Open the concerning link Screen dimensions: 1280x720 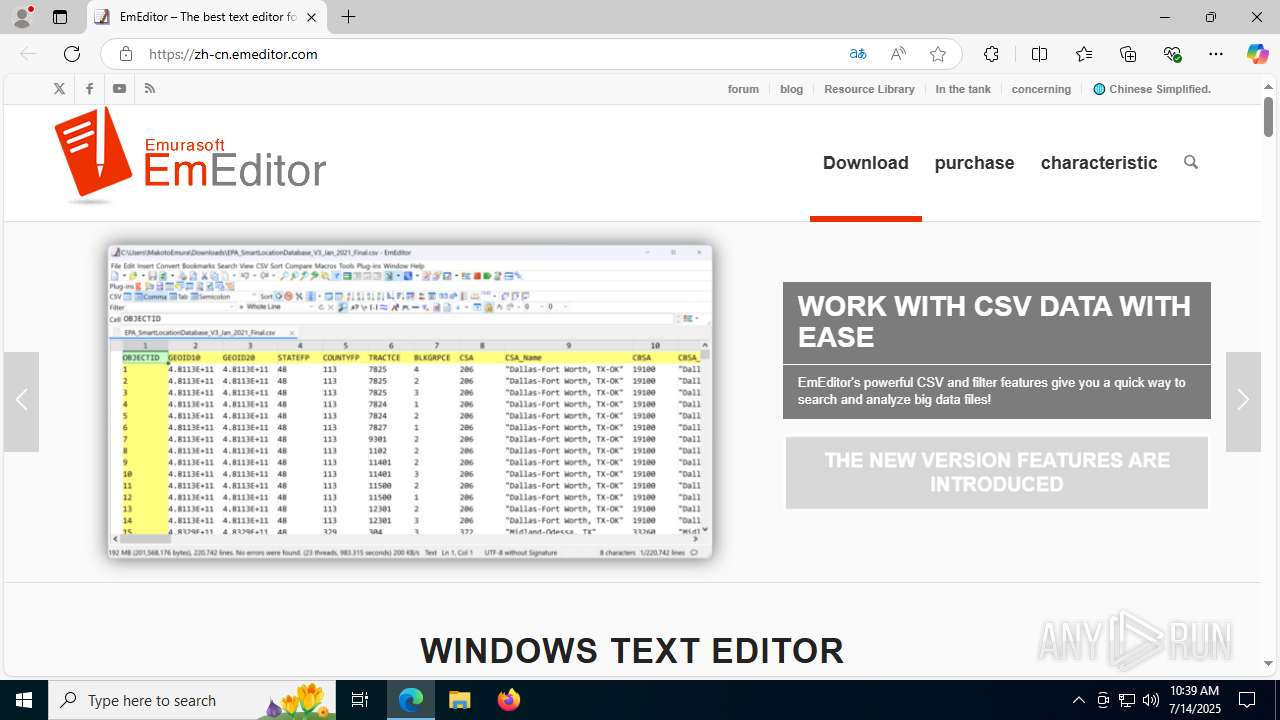pyautogui.click(x=1041, y=89)
